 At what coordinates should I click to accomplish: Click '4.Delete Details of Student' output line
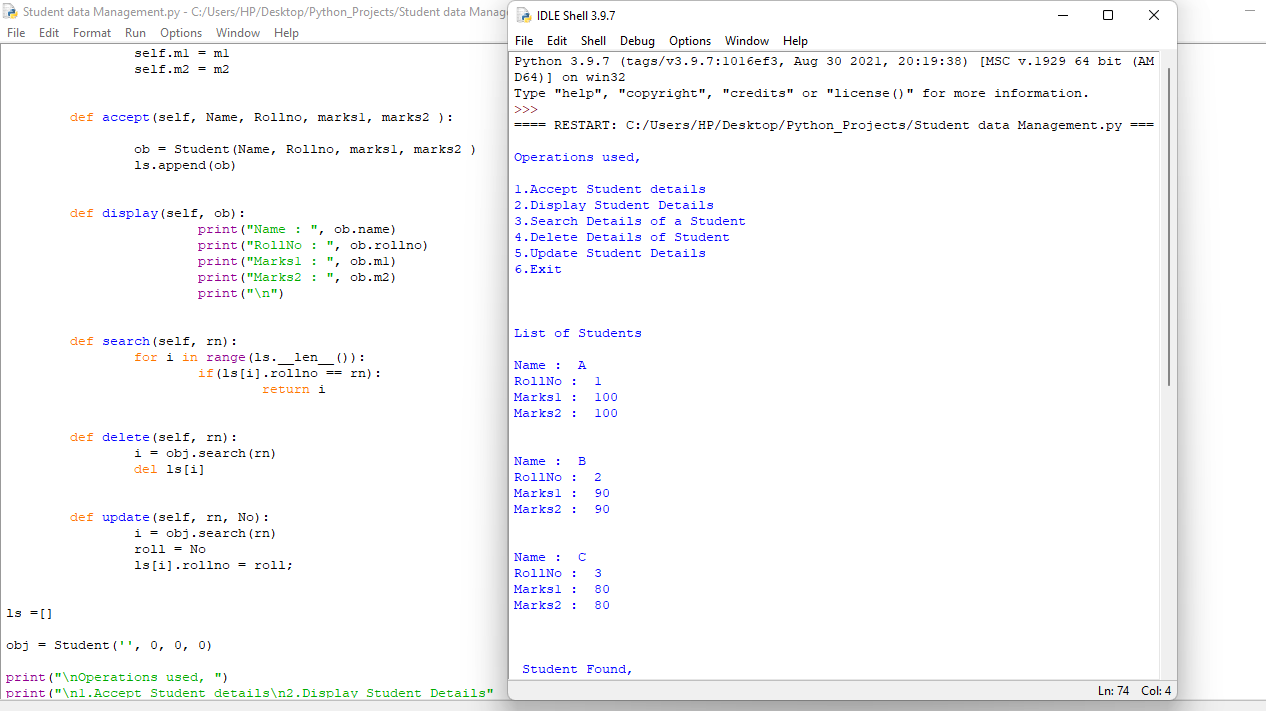click(x=622, y=237)
